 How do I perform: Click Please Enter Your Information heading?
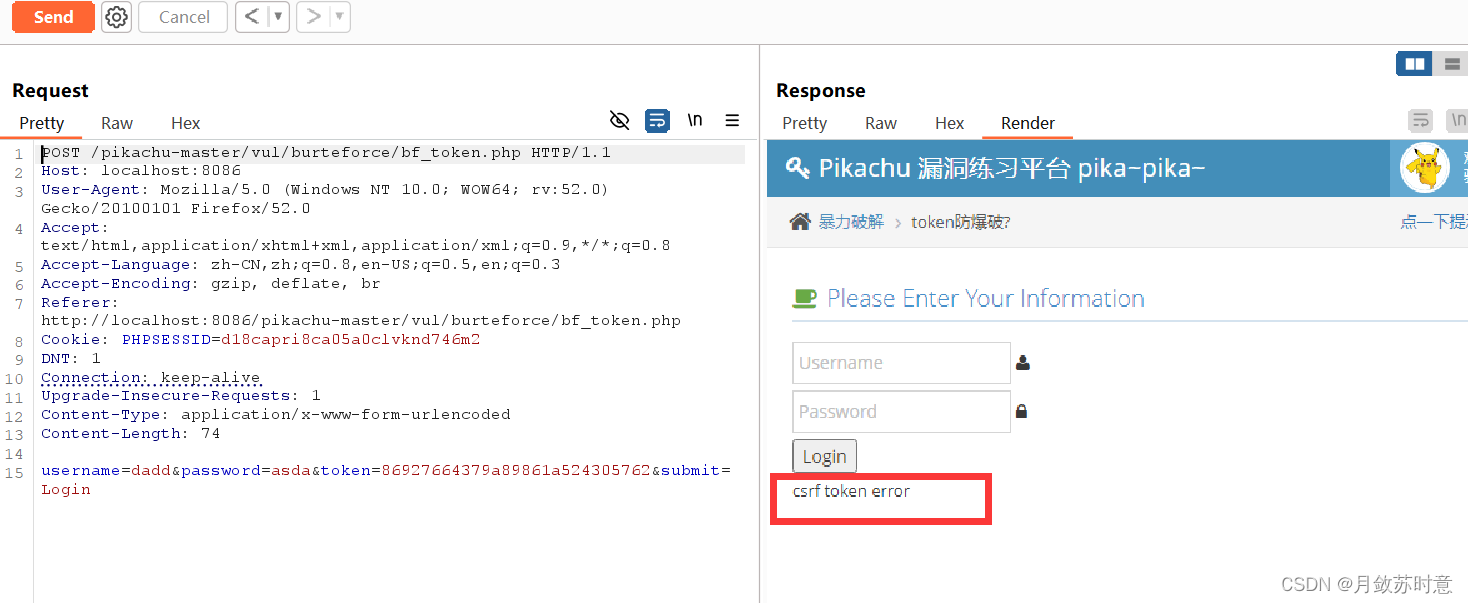[x=986, y=298]
